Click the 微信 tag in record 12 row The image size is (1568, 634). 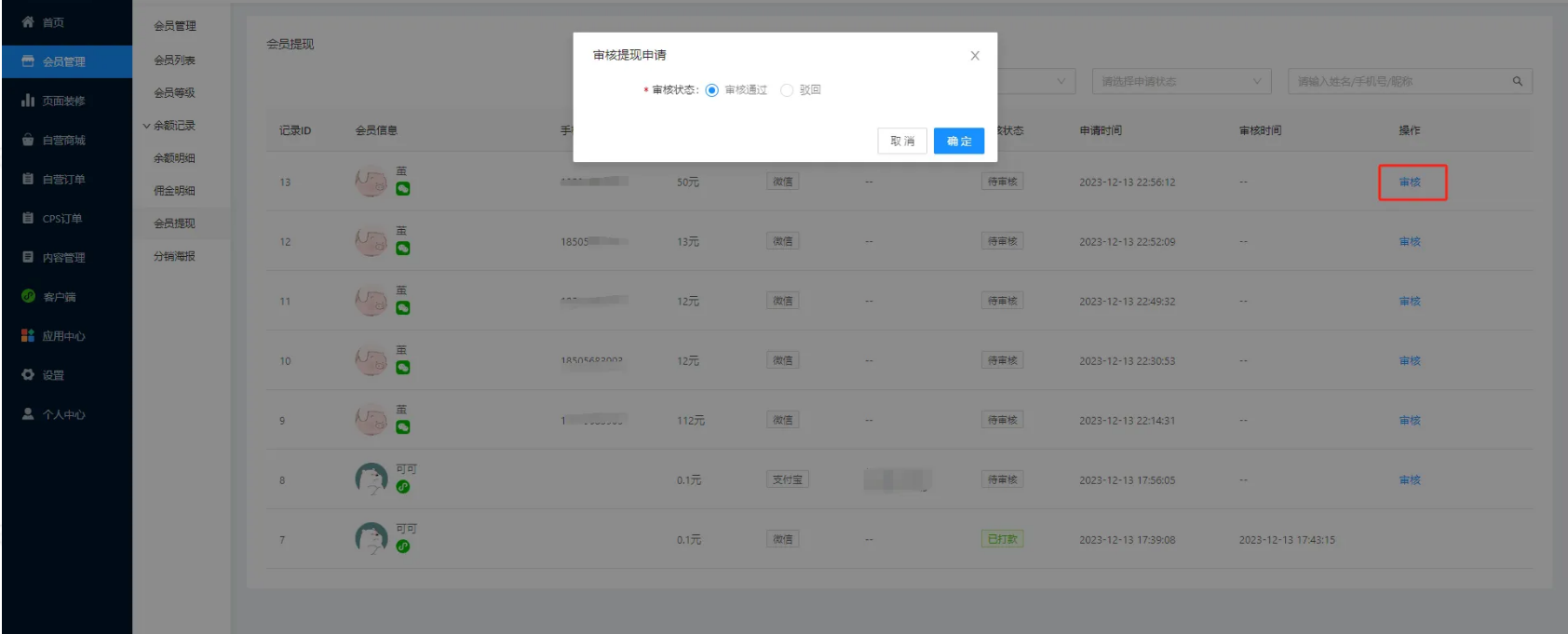[x=783, y=241]
